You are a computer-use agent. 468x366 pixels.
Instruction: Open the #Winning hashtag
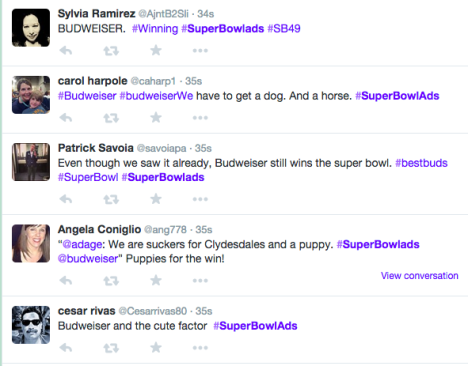click(x=155, y=29)
